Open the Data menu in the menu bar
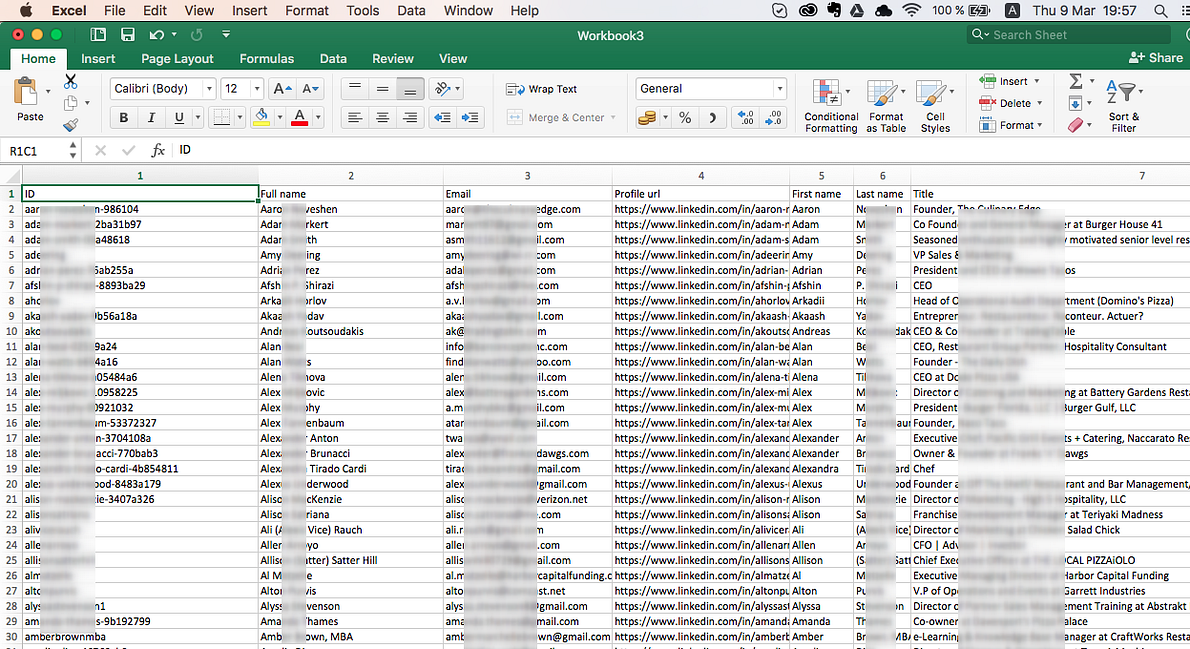This screenshot has height=649, width=1190. (412, 10)
